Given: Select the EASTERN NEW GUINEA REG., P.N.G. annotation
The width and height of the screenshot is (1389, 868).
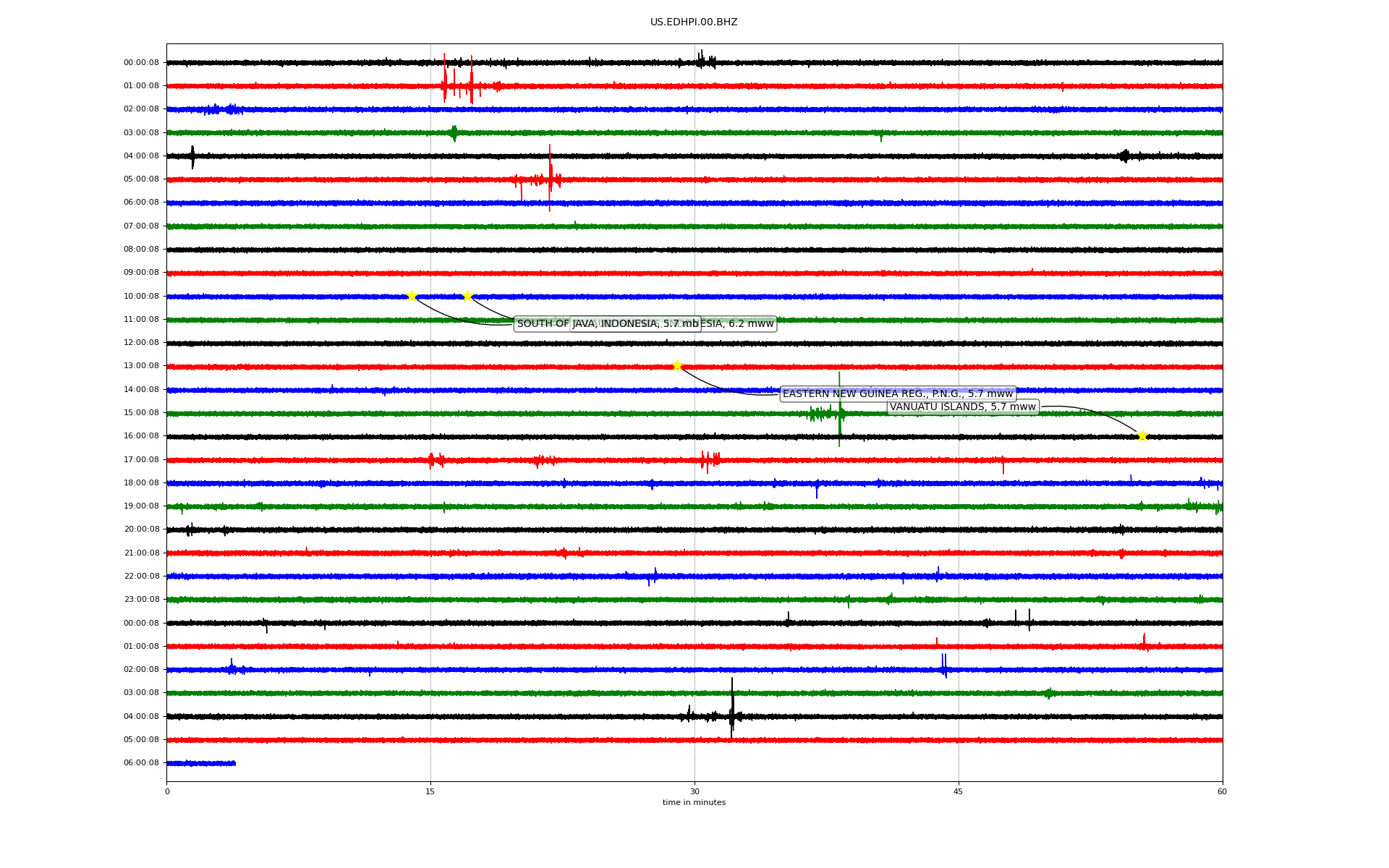Looking at the screenshot, I should (x=898, y=393).
